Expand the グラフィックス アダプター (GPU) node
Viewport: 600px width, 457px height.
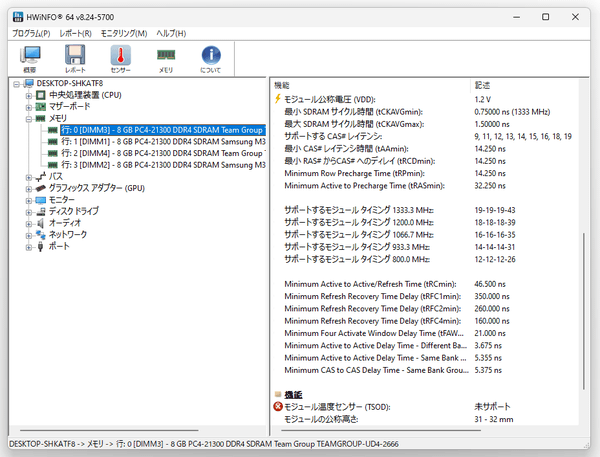[x=29, y=189]
